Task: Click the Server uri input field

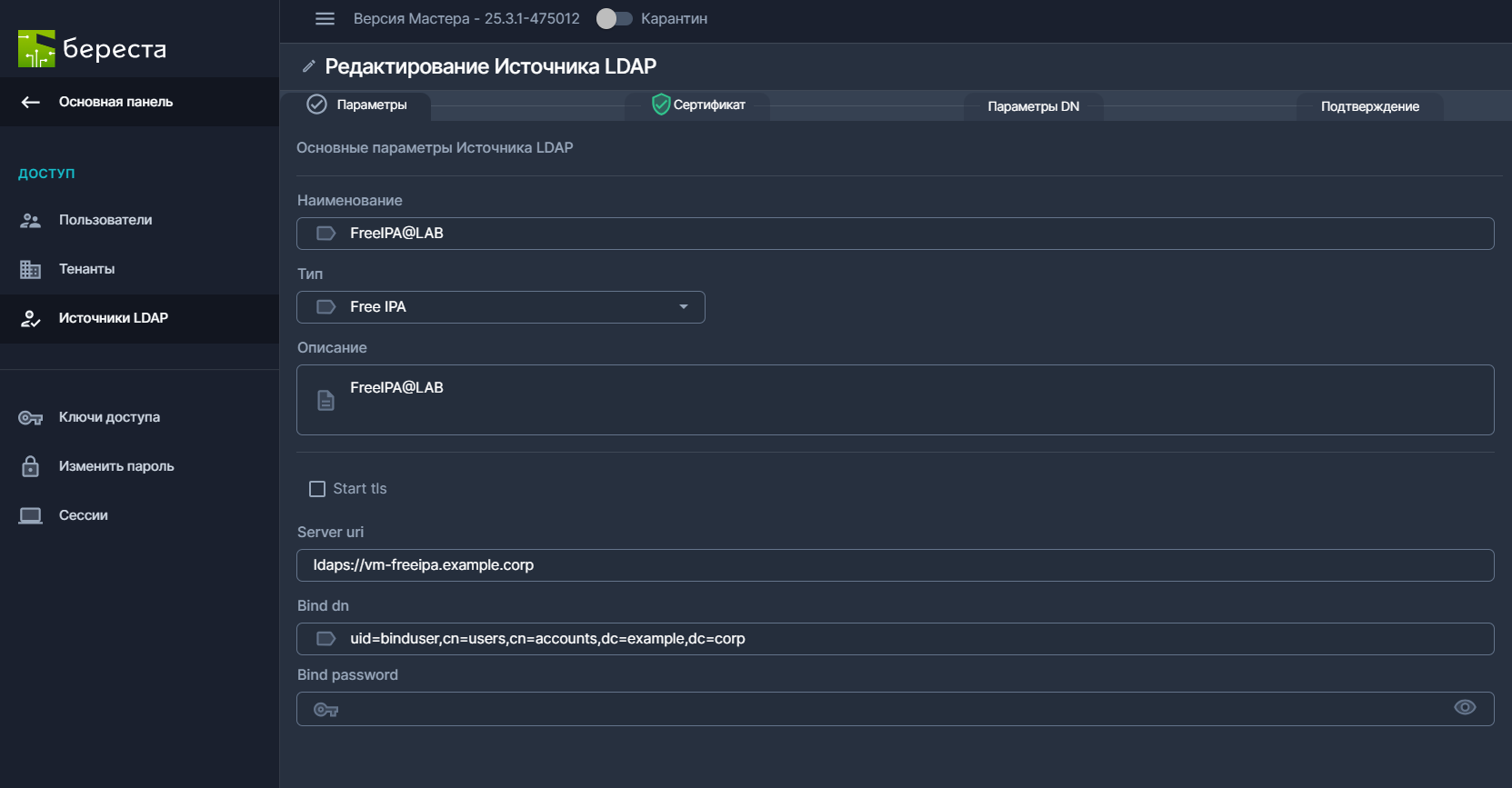Action: tap(895, 565)
